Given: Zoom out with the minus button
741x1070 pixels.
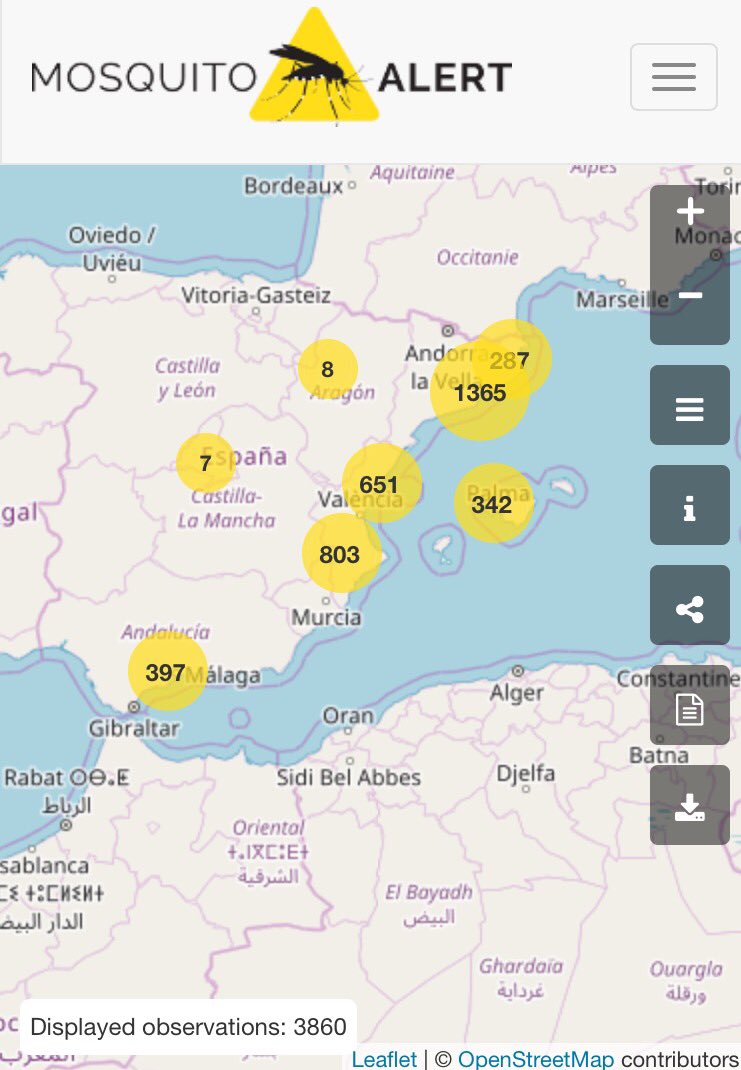Looking at the screenshot, I should [x=690, y=295].
